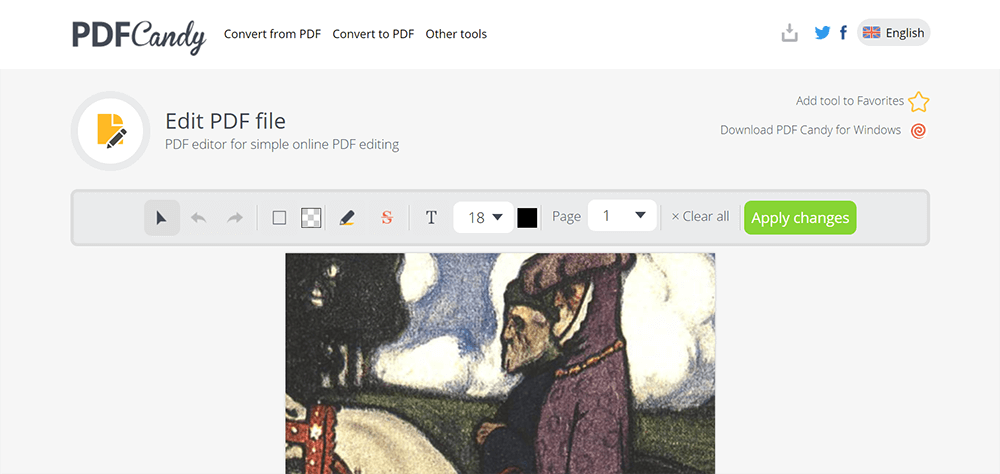Screen dimensions: 1000x474
Task: Open the black text color swatch
Action: 527,218
